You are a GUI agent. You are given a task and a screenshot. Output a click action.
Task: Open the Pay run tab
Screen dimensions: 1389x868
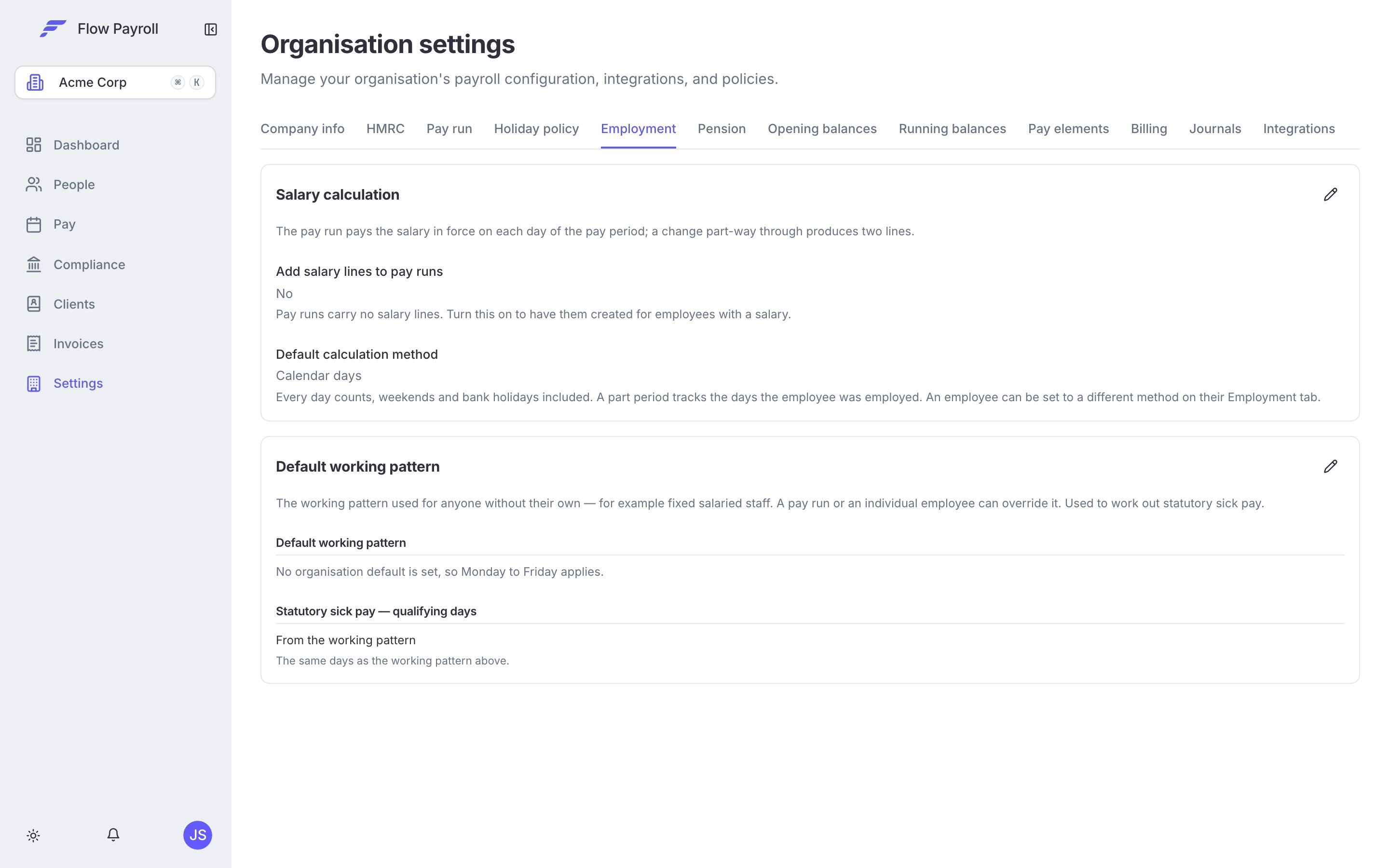click(x=449, y=129)
